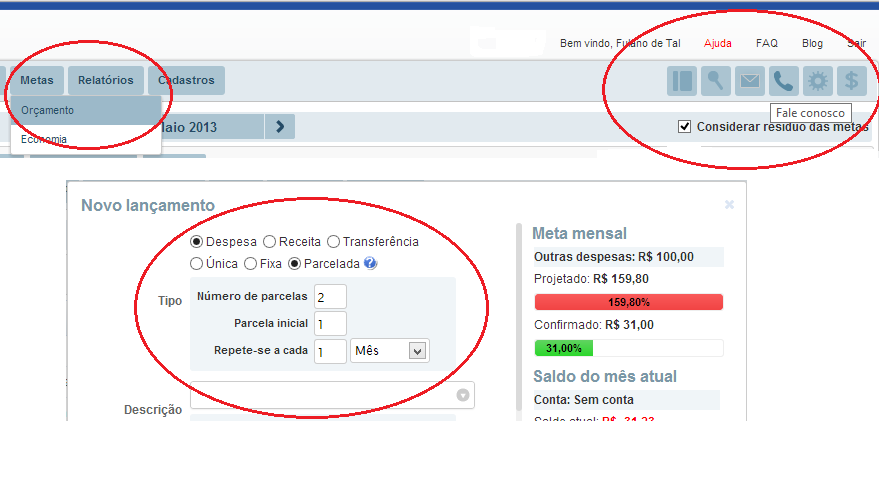Click the sidebar panel layout icon
Screen dimensions: 879x493
(682, 81)
